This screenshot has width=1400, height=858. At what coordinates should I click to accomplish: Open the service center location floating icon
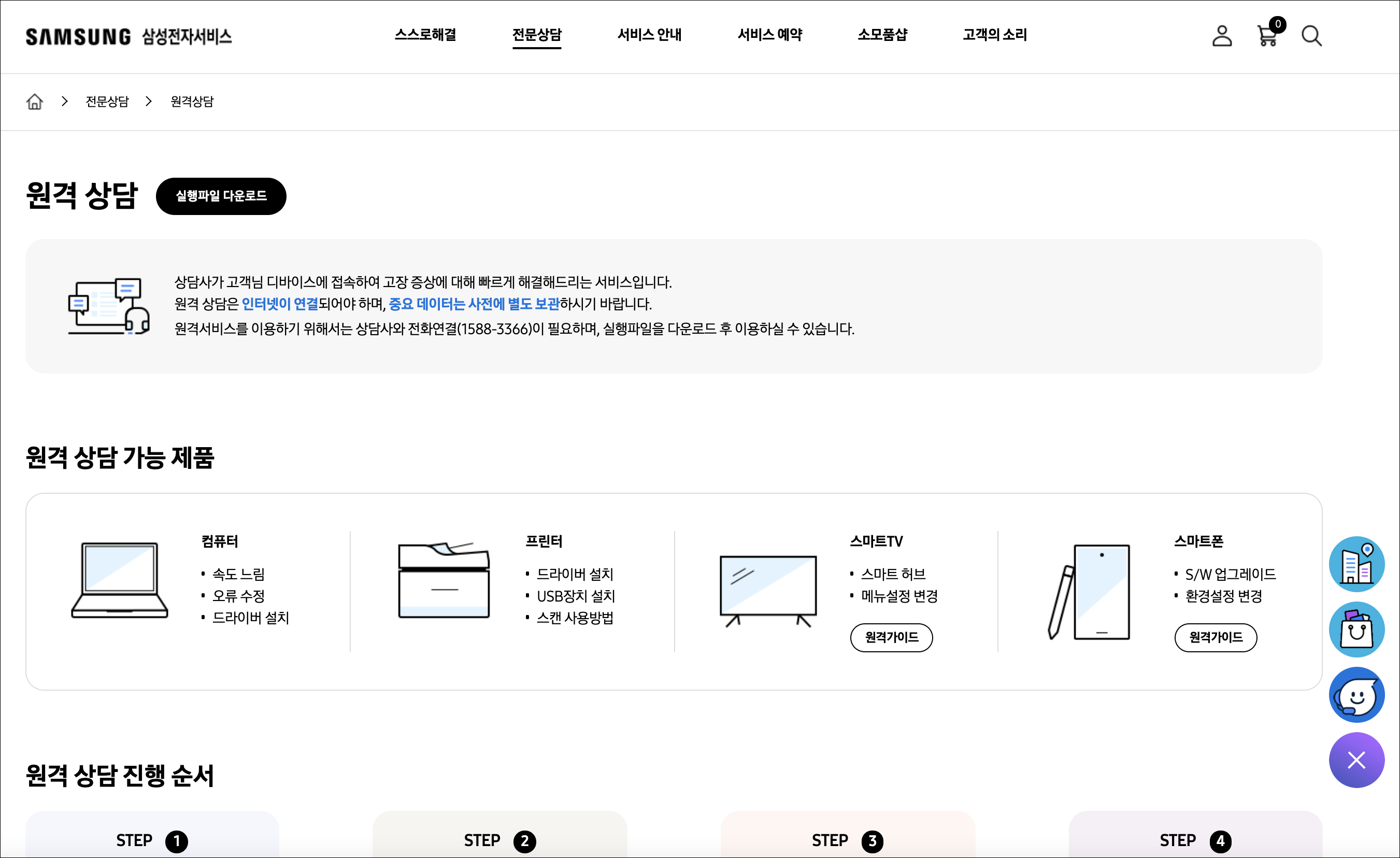point(1356,564)
